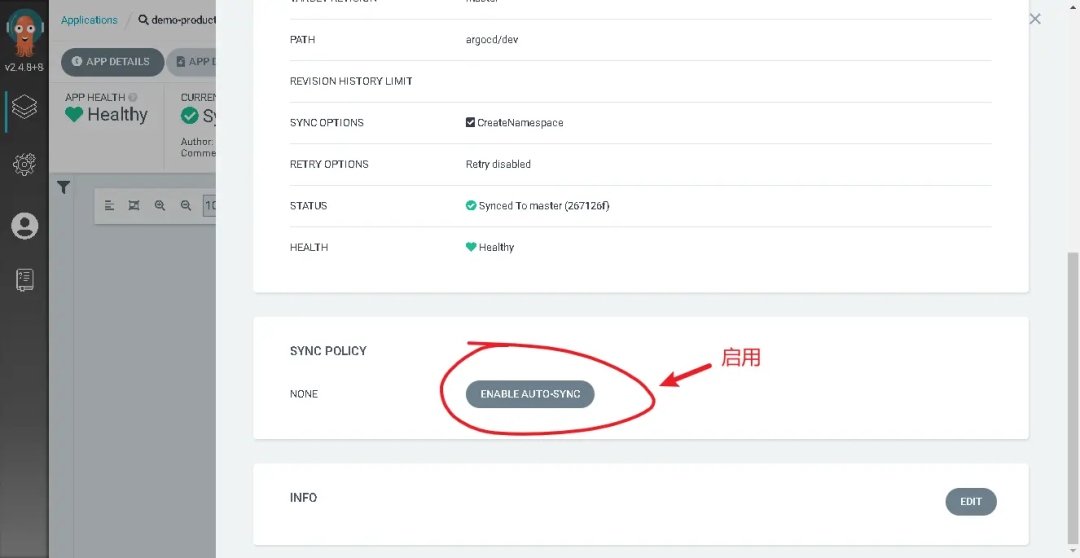Viewport: 1080px width, 558px height.
Task: Click the demo-product search field
Action: pyautogui.click(x=177, y=20)
